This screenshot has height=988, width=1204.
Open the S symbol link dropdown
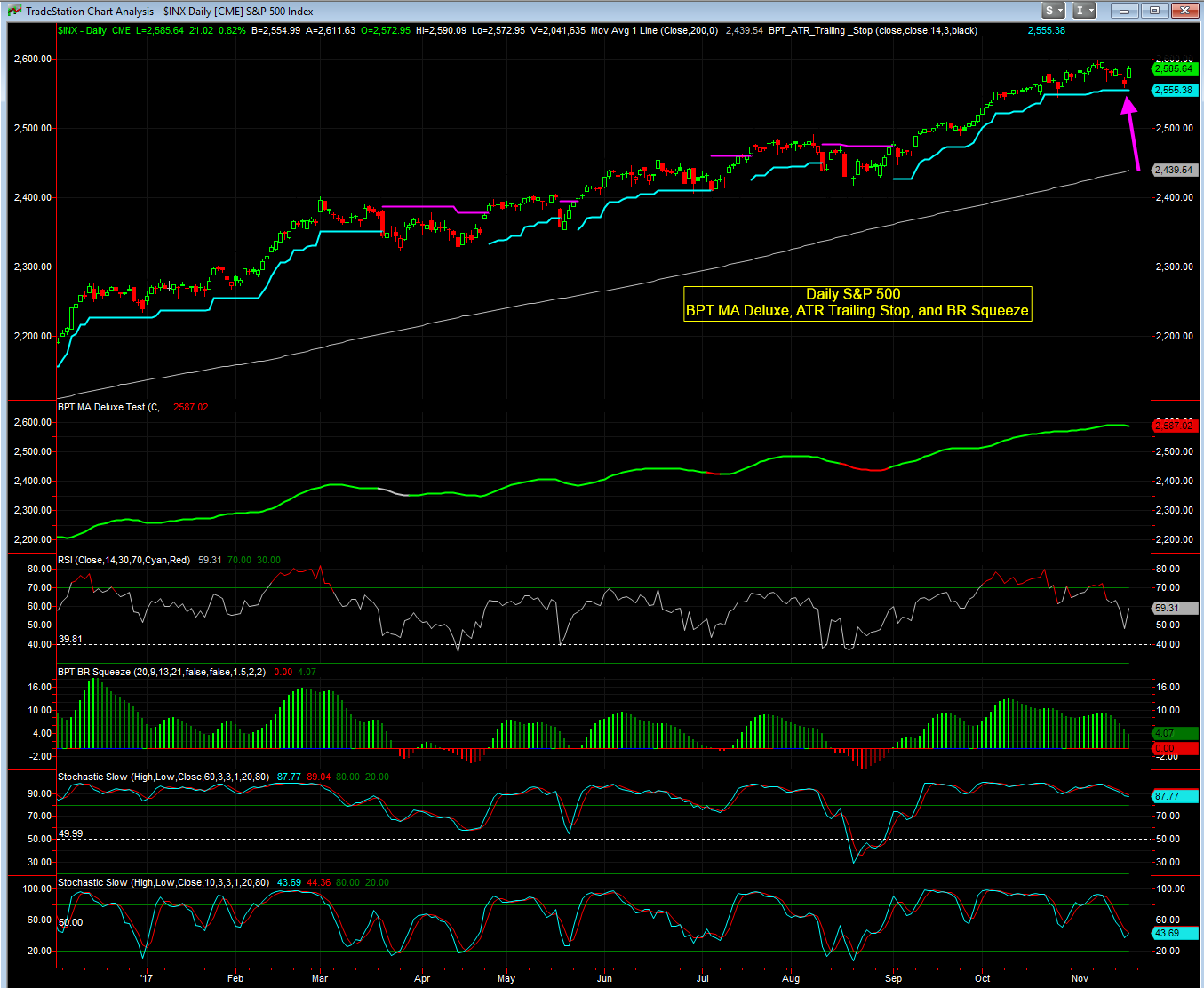point(1053,11)
